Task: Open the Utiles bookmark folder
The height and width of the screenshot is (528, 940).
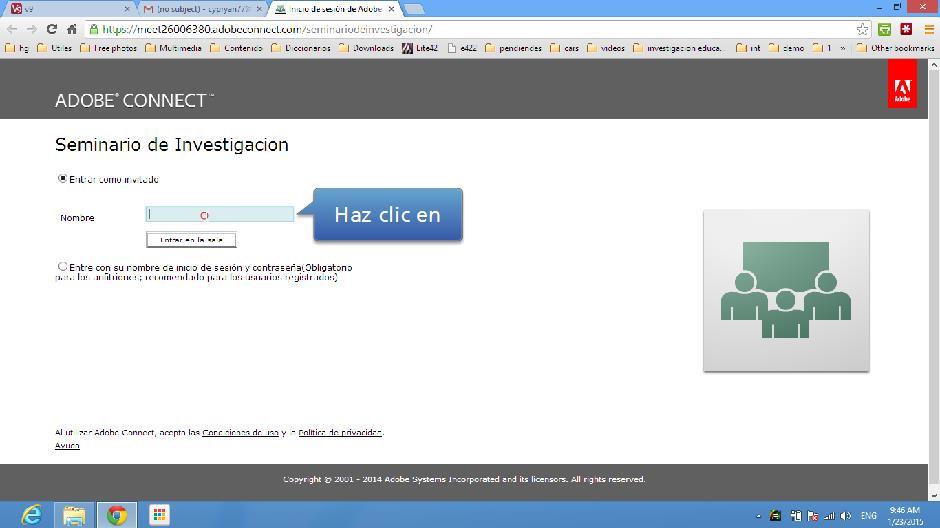Action: (x=55, y=48)
